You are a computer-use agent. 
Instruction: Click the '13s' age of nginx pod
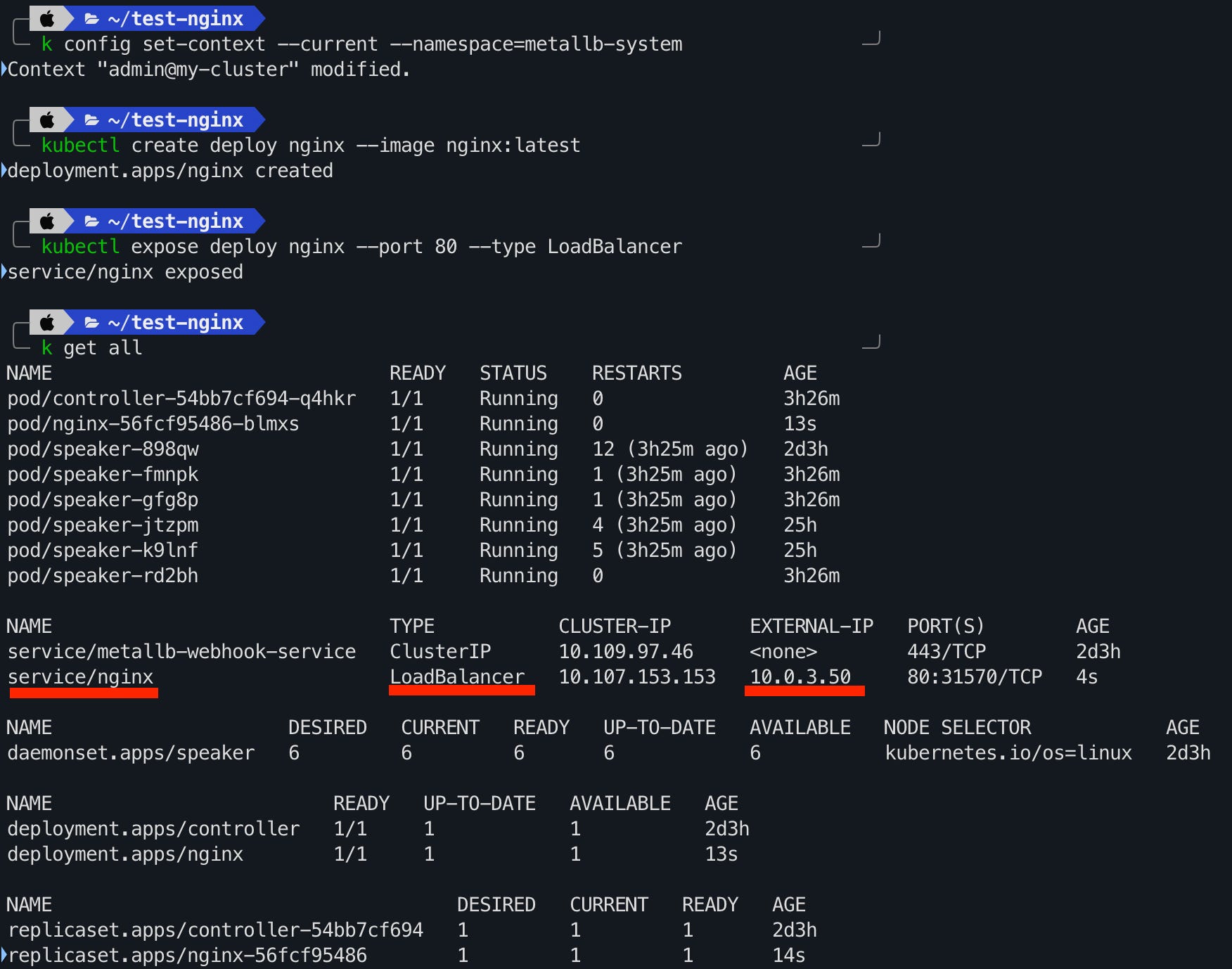[x=800, y=424]
